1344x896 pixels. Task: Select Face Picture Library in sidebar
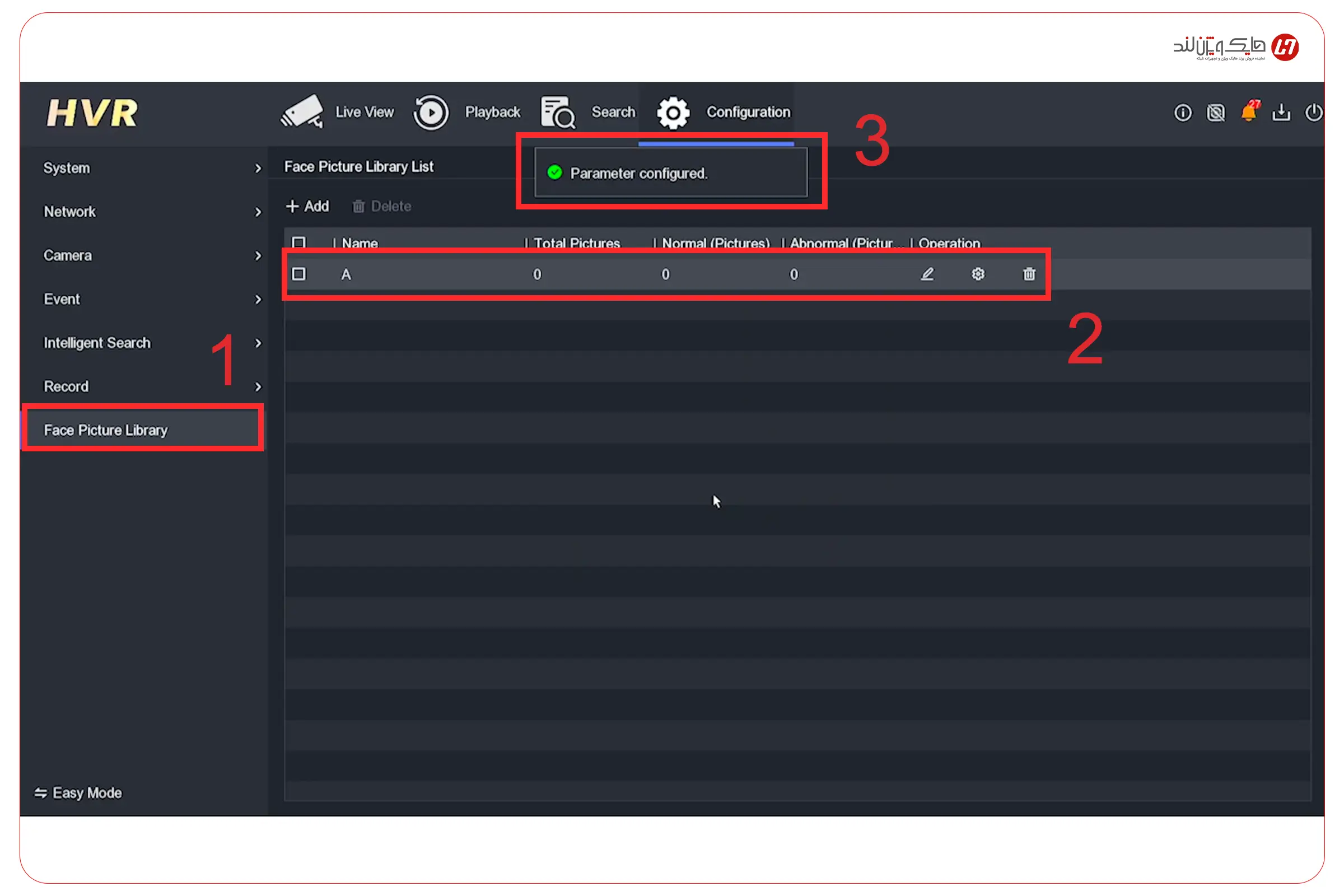click(106, 430)
